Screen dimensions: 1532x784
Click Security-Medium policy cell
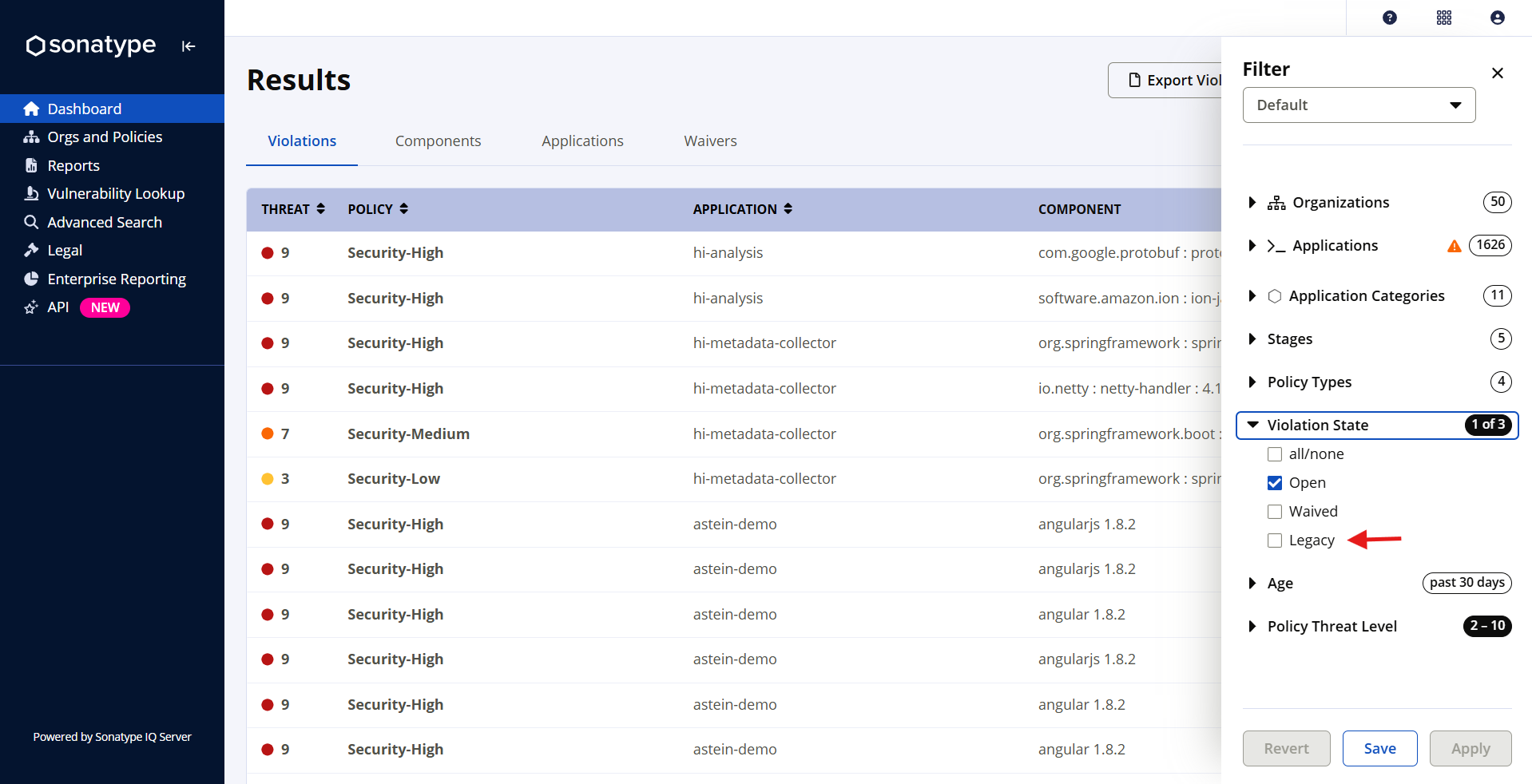point(408,434)
